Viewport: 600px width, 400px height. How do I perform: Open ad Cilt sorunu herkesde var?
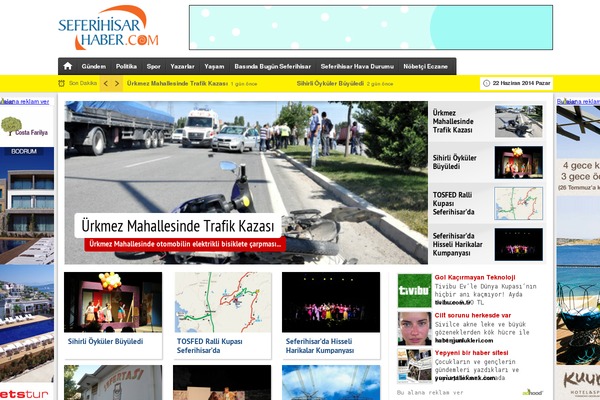click(x=473, y=315)
